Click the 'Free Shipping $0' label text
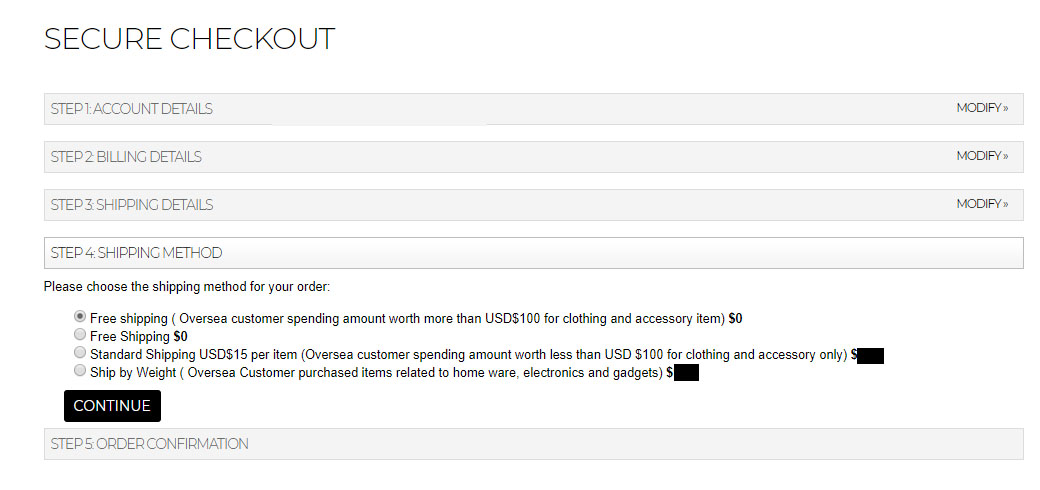Image resolution: width=1040 pixels, height=490 pixels. pos(138,337)
